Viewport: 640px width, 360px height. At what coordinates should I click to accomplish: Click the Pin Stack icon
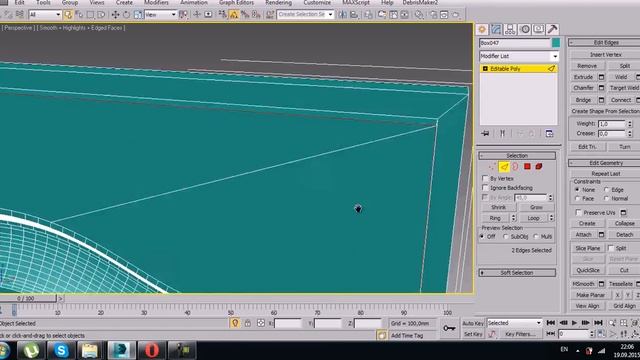pyautogui.click(x=485, y=133)
